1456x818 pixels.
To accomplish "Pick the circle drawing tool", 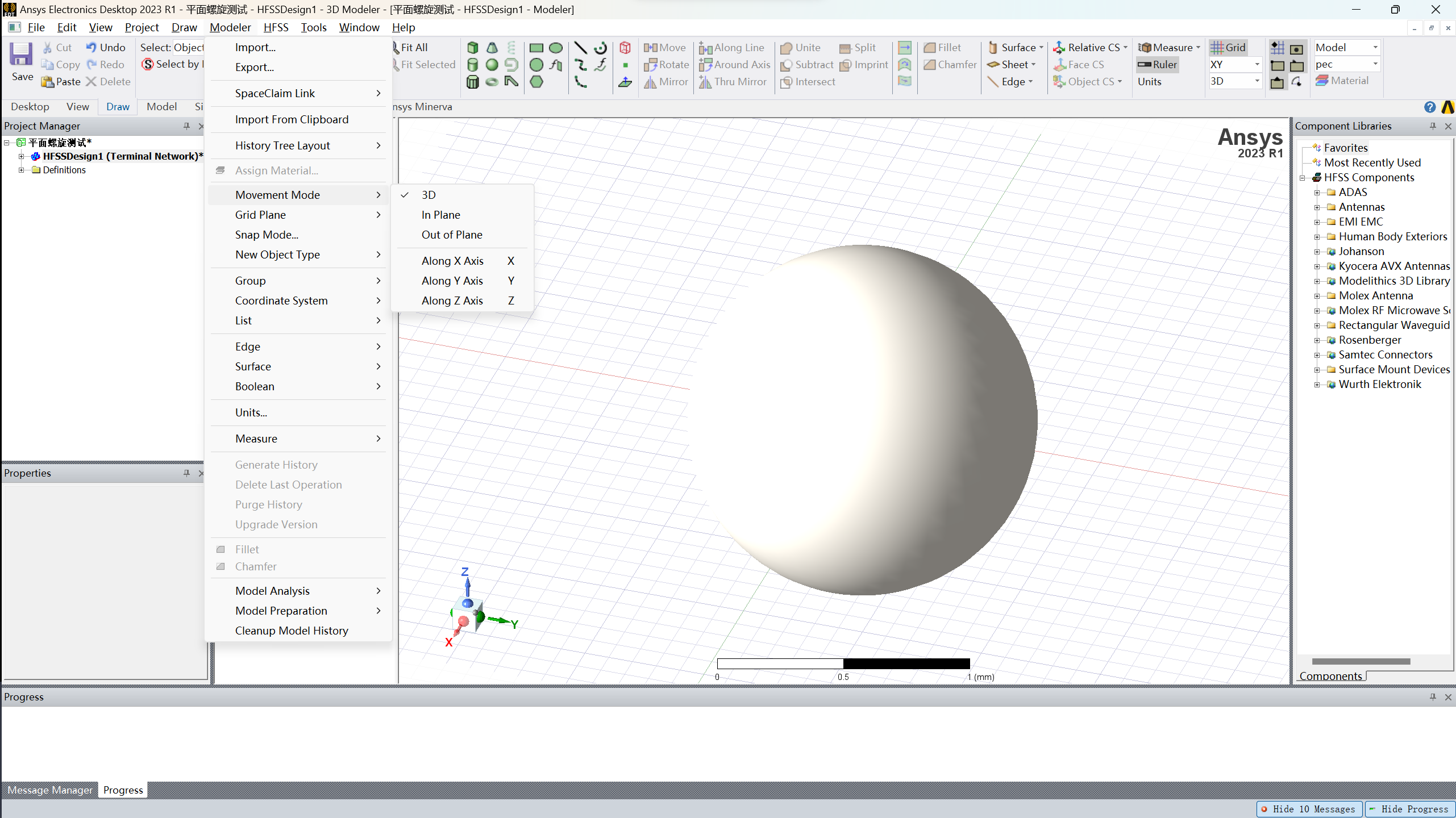I will coord(536,65).
